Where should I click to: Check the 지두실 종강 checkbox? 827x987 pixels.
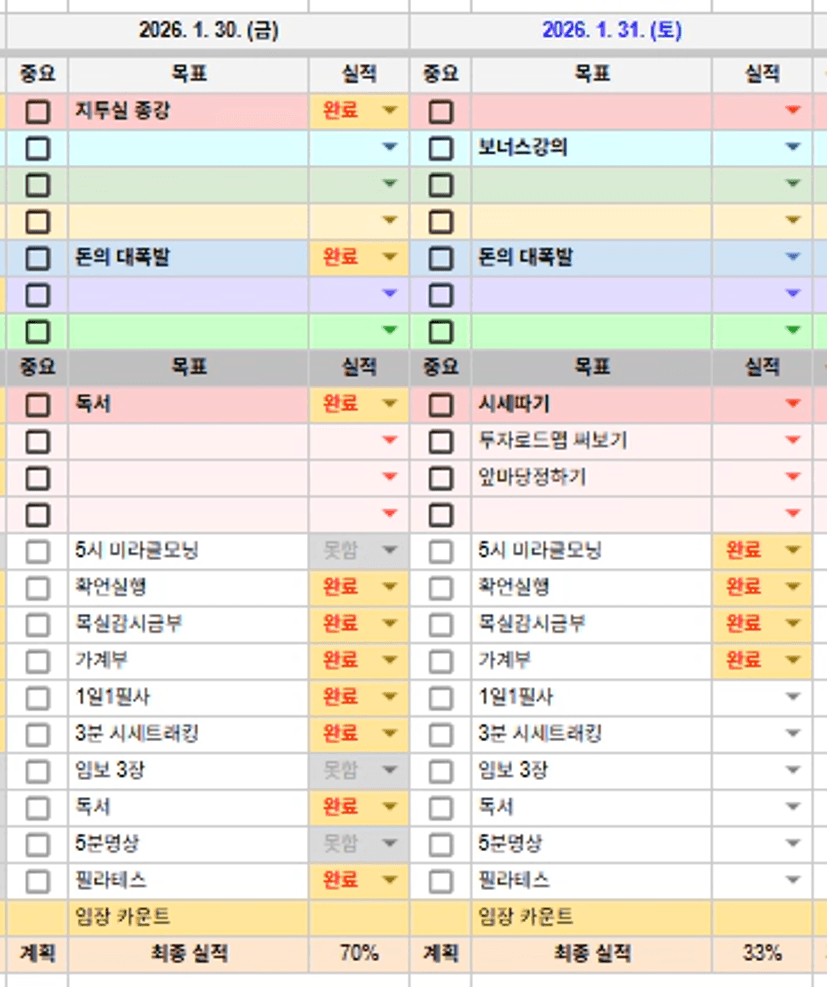coord(37,112)
